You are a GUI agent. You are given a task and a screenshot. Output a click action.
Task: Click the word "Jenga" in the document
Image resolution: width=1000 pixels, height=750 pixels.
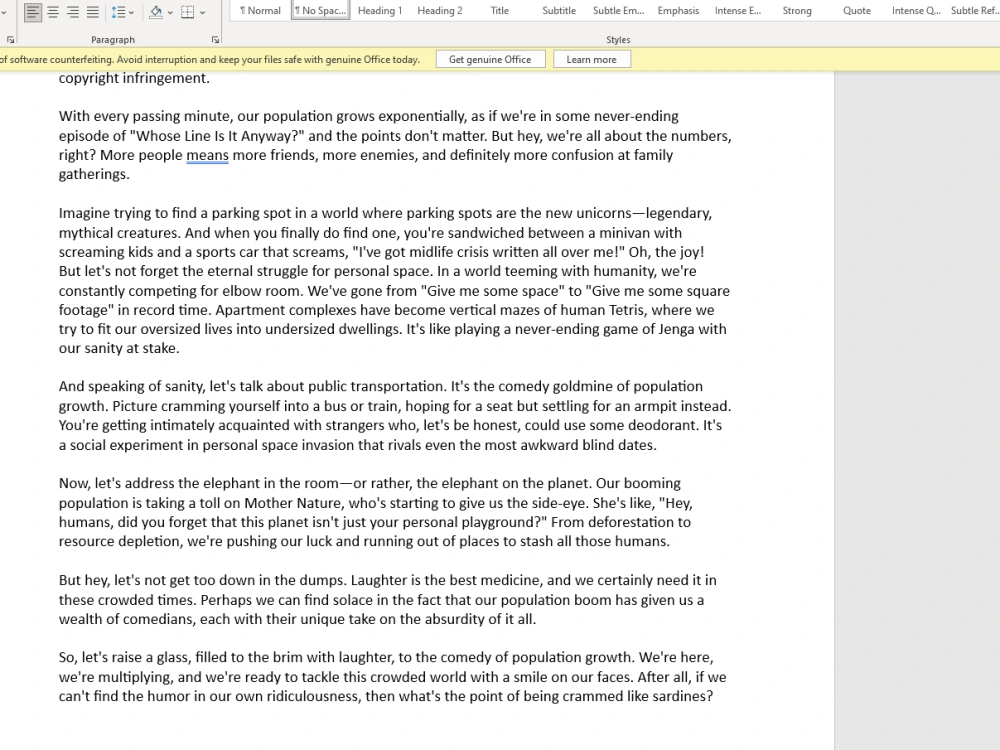coord(678,330)
